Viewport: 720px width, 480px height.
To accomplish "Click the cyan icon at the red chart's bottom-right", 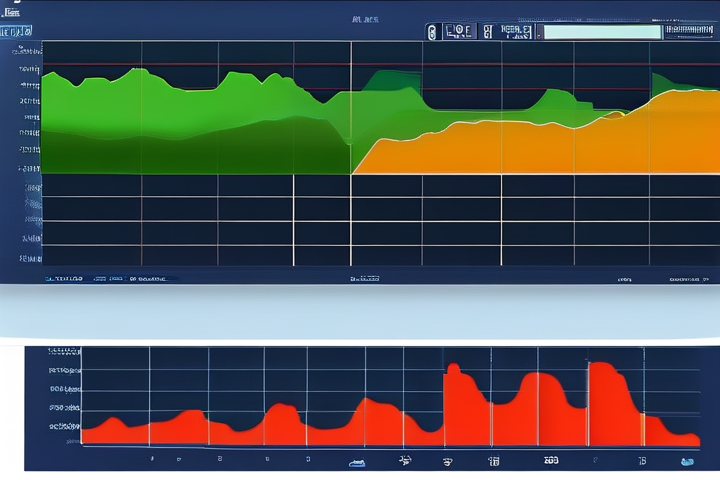I will click(686, 461).
